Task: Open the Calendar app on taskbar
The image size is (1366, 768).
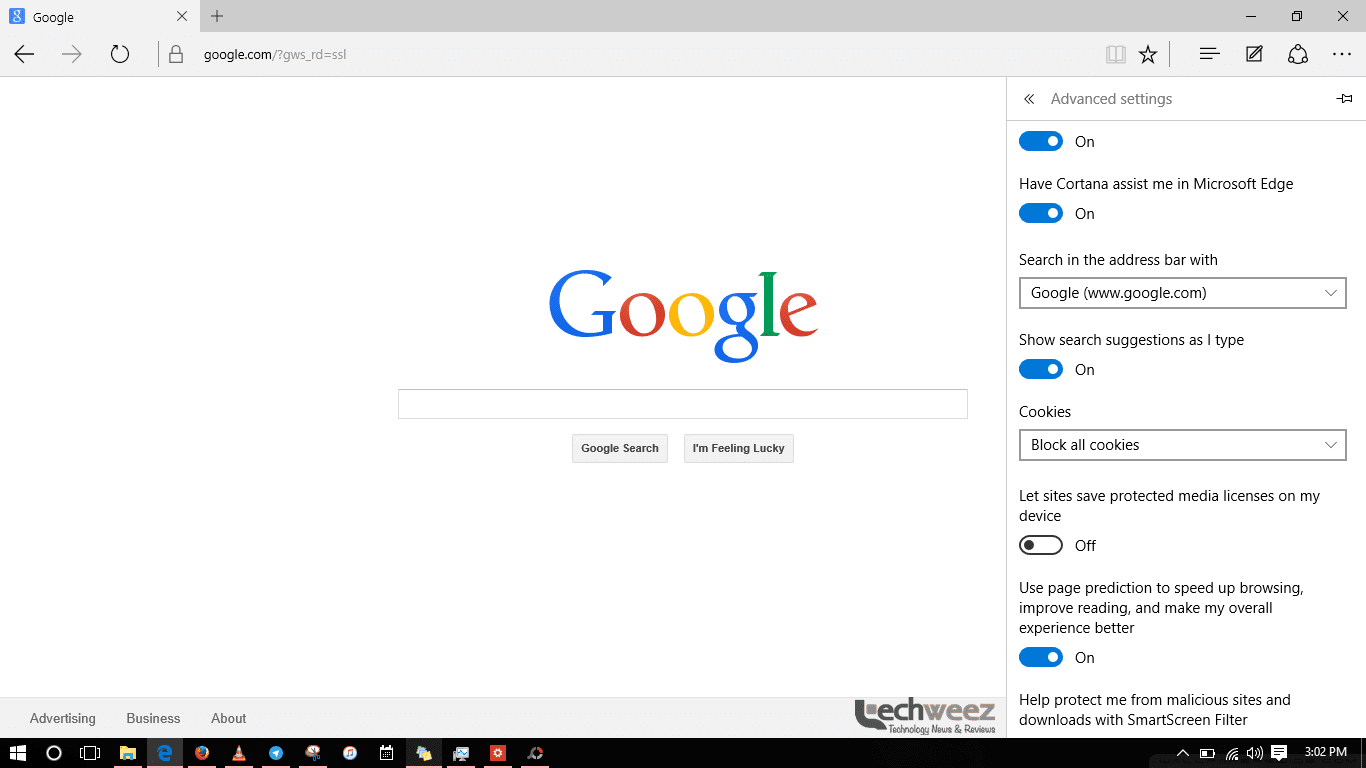Action: tap(387, 753)
